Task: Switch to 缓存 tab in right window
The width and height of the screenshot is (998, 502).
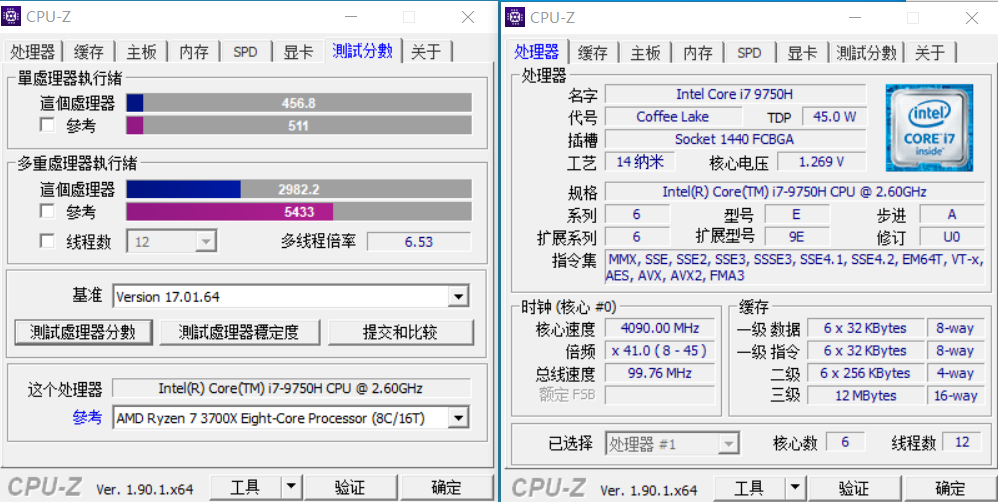Action: tap(593, 52)
